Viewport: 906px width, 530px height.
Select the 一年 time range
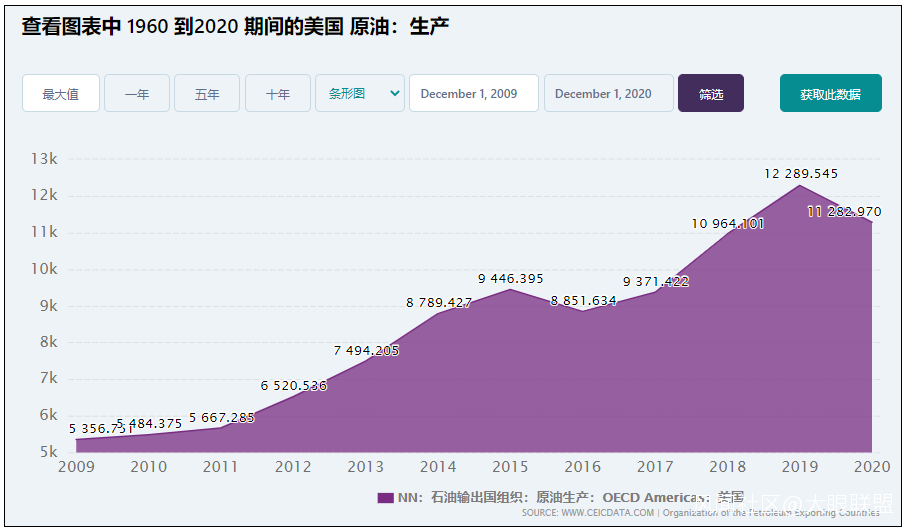coord(137,93)
